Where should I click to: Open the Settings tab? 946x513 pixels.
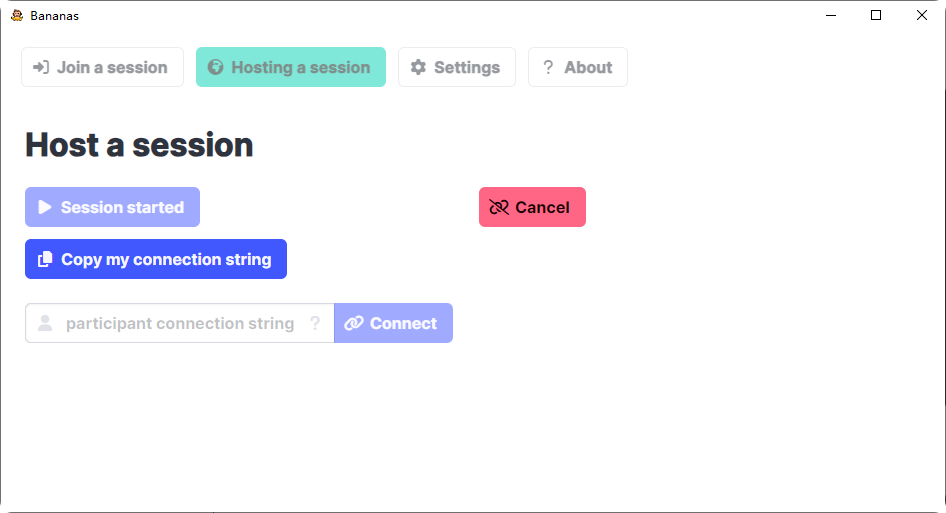pyautogui.click(x=457, y=68)
